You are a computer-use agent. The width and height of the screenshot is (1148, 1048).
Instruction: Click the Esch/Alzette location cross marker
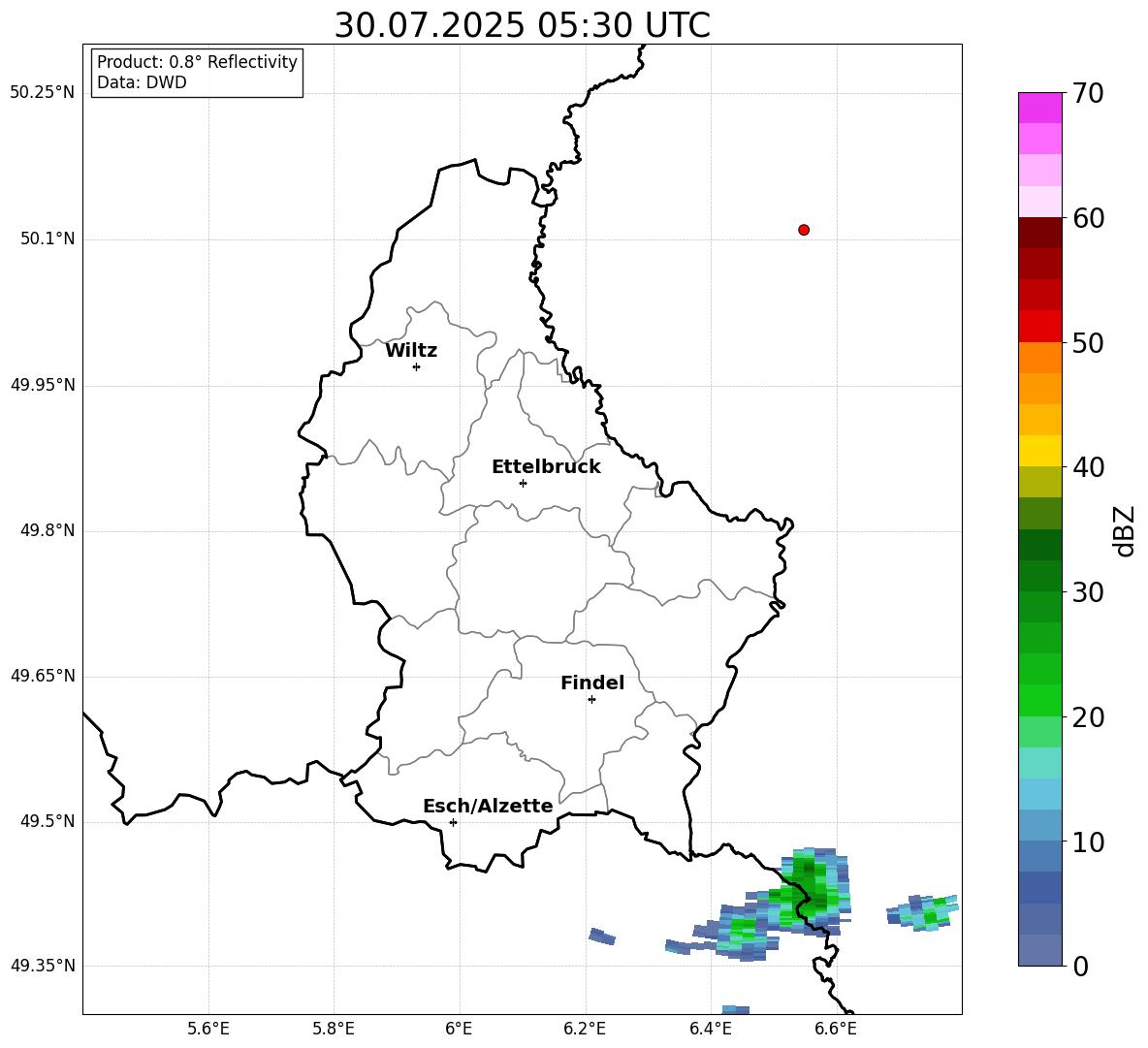pos(453,822)
